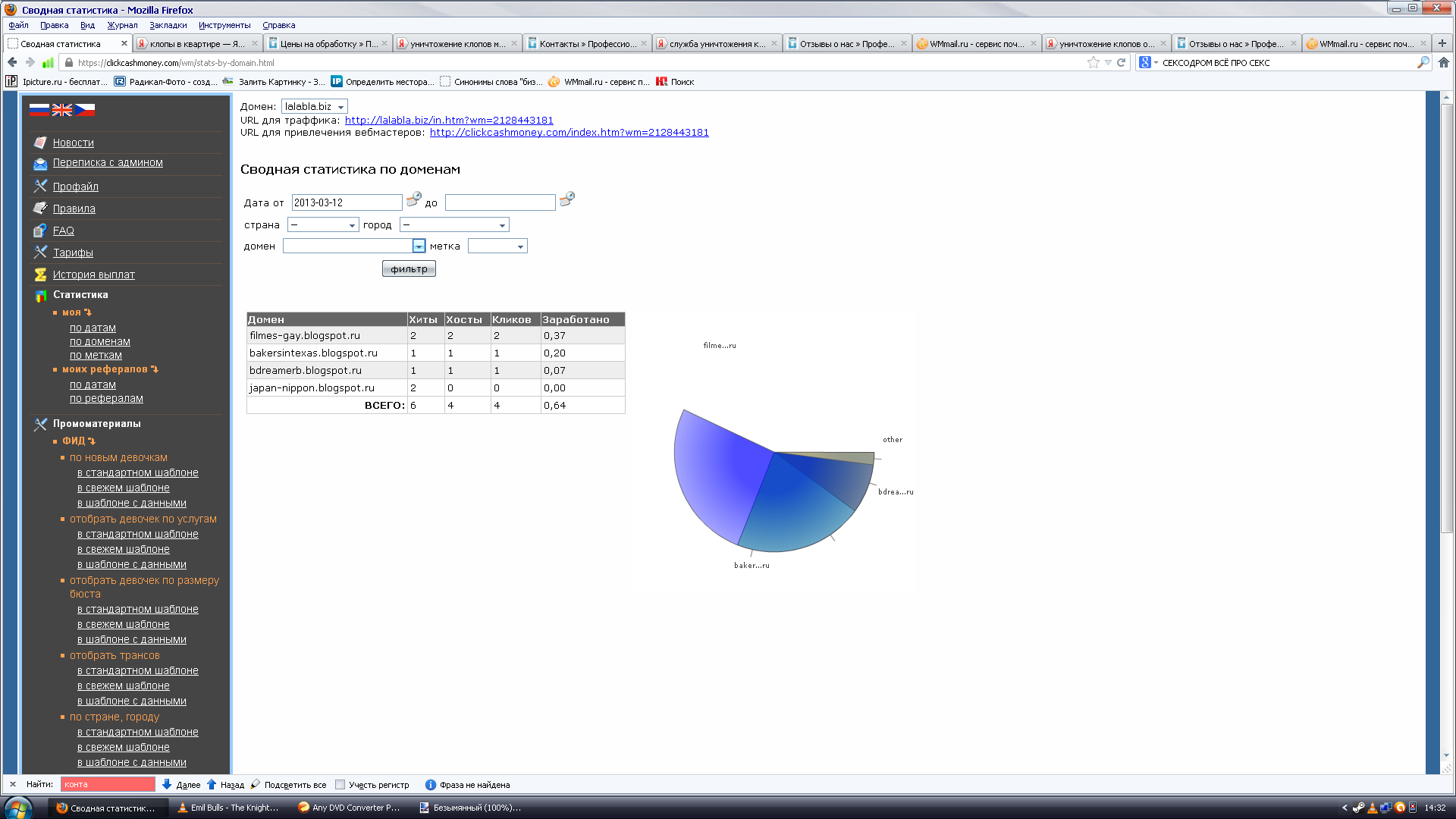
Task: Open a new tab with plus icon
Action: [1442, 43]
